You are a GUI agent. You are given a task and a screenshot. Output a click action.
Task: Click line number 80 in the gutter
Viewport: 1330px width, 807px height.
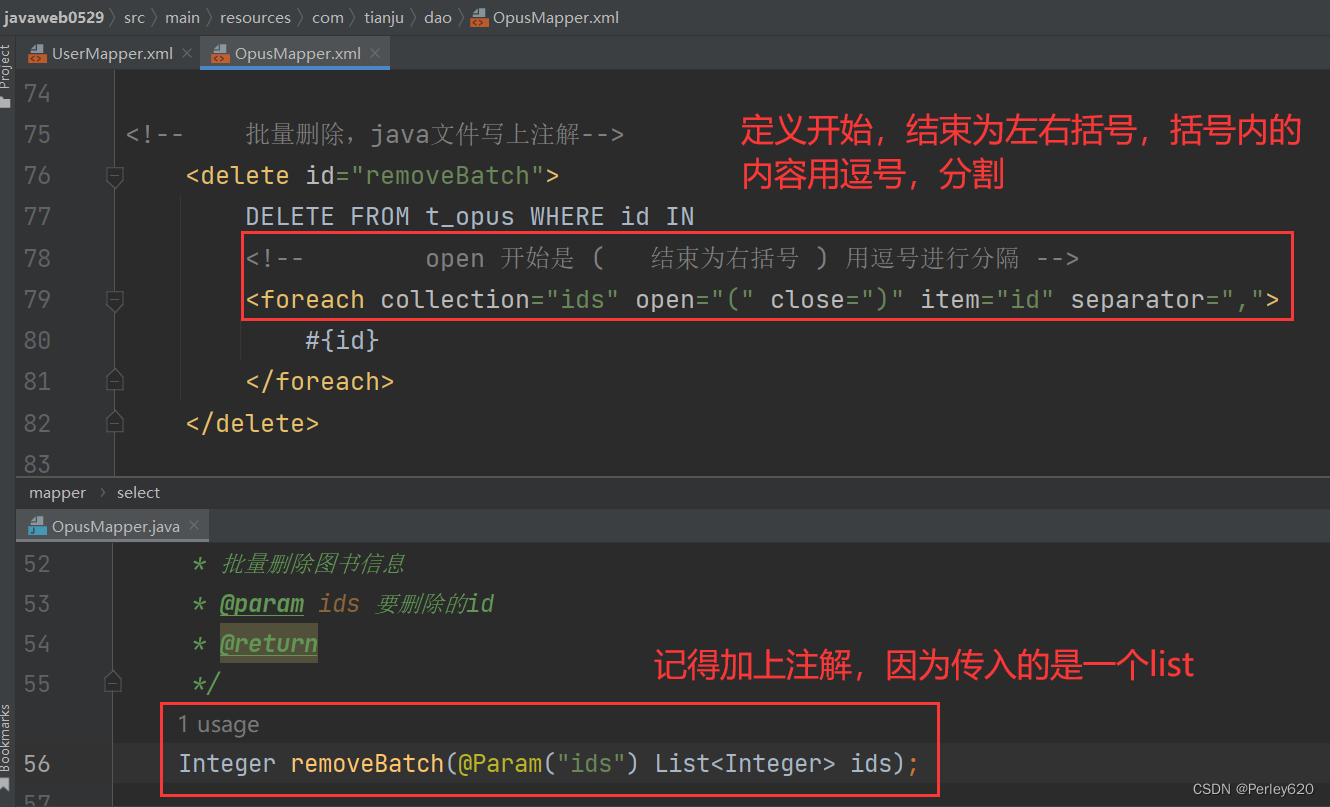pyautogui.click(x=36, y=340)
